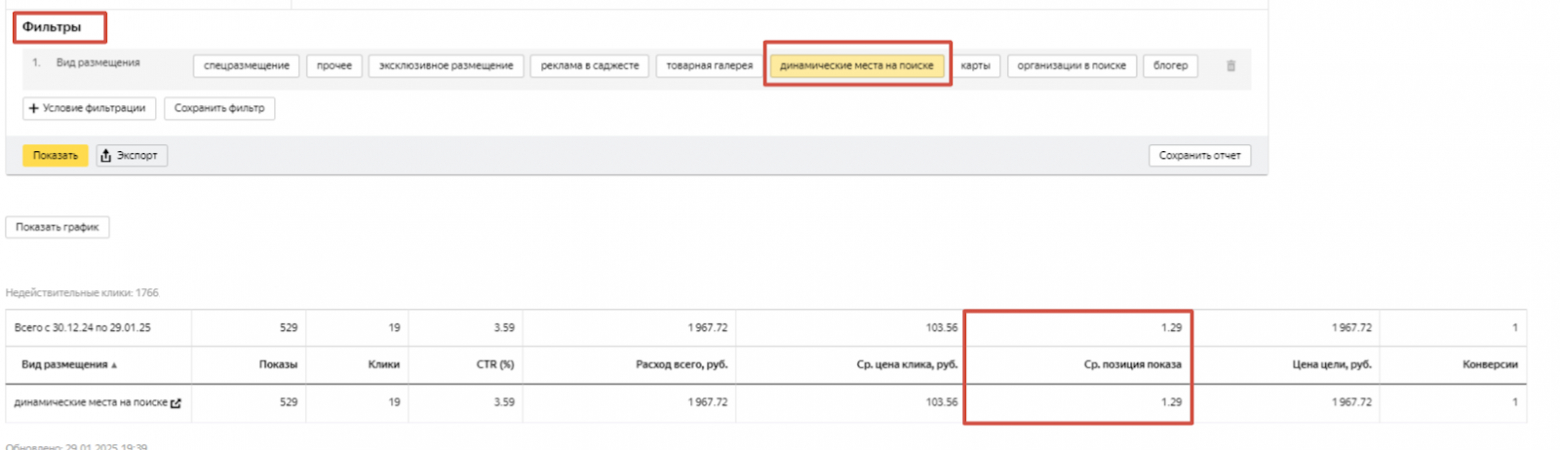Enable the реклама в саджесте filter
Image resolution: width=1560 pixels, height=450 pixels.
pyautogui.click(x=589, y=66)
